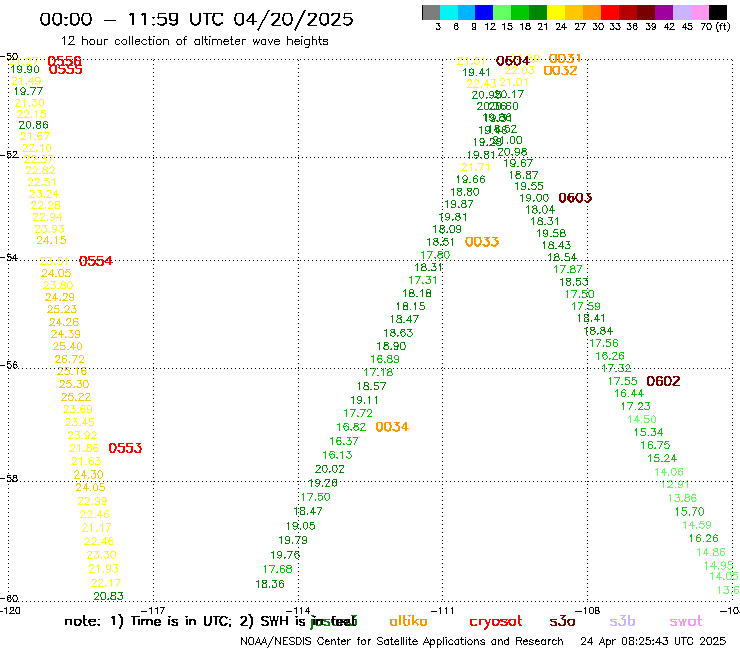Click the wave height value 26.72

[x=69, y=359]
